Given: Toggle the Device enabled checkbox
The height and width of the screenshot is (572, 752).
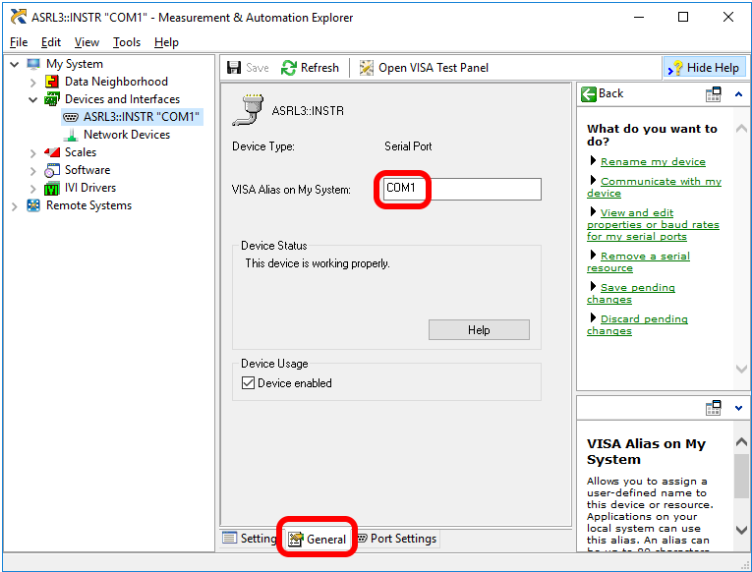Looking at the screenshot, I should [x=249, y=383].
